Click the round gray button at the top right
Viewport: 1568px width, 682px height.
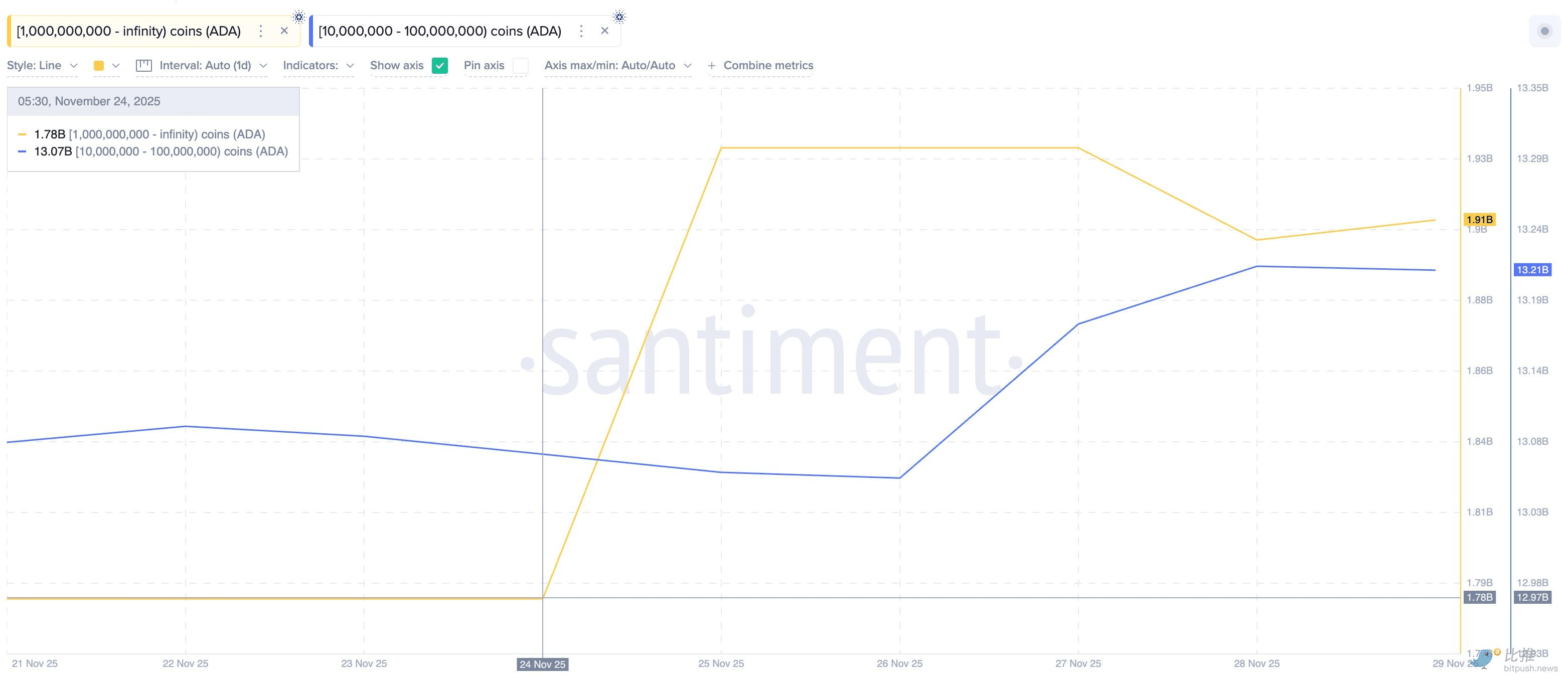click(1544, 31)
